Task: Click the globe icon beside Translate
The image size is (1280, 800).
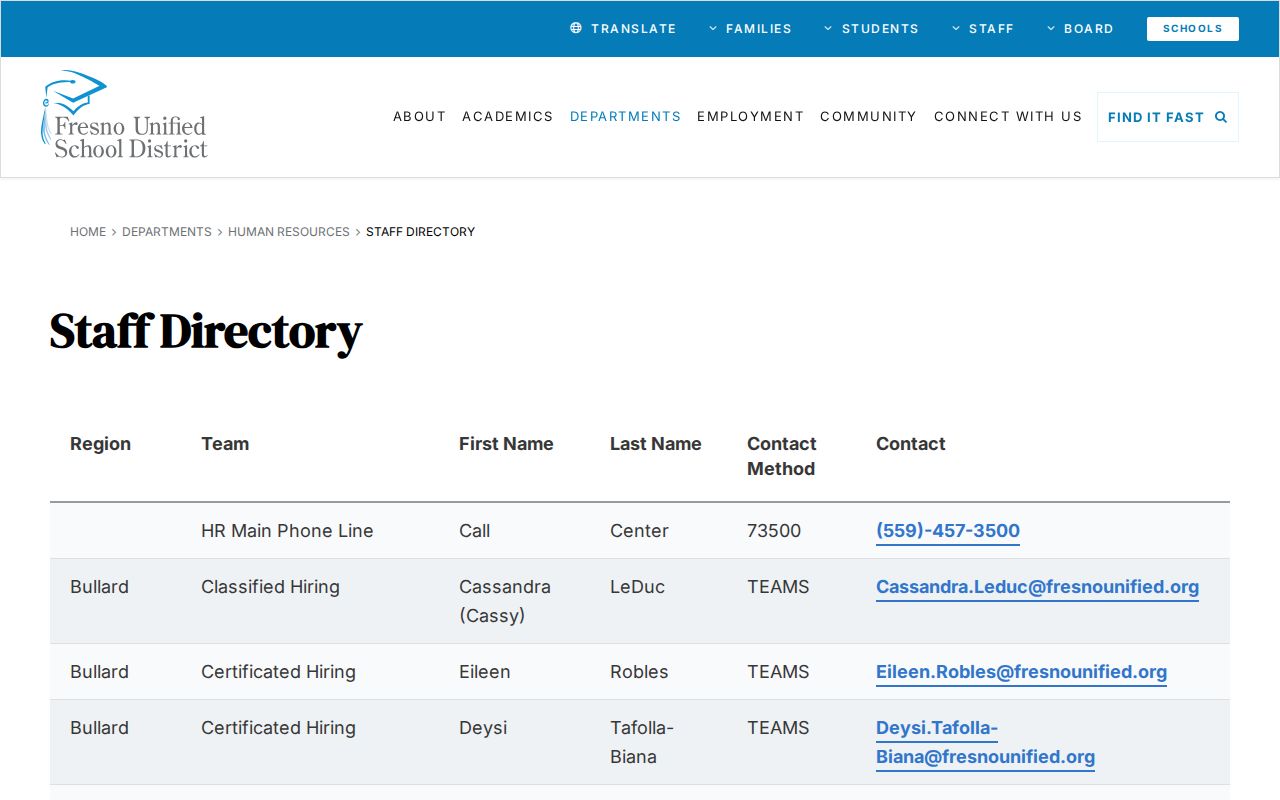Action: [x=576, y=28]
